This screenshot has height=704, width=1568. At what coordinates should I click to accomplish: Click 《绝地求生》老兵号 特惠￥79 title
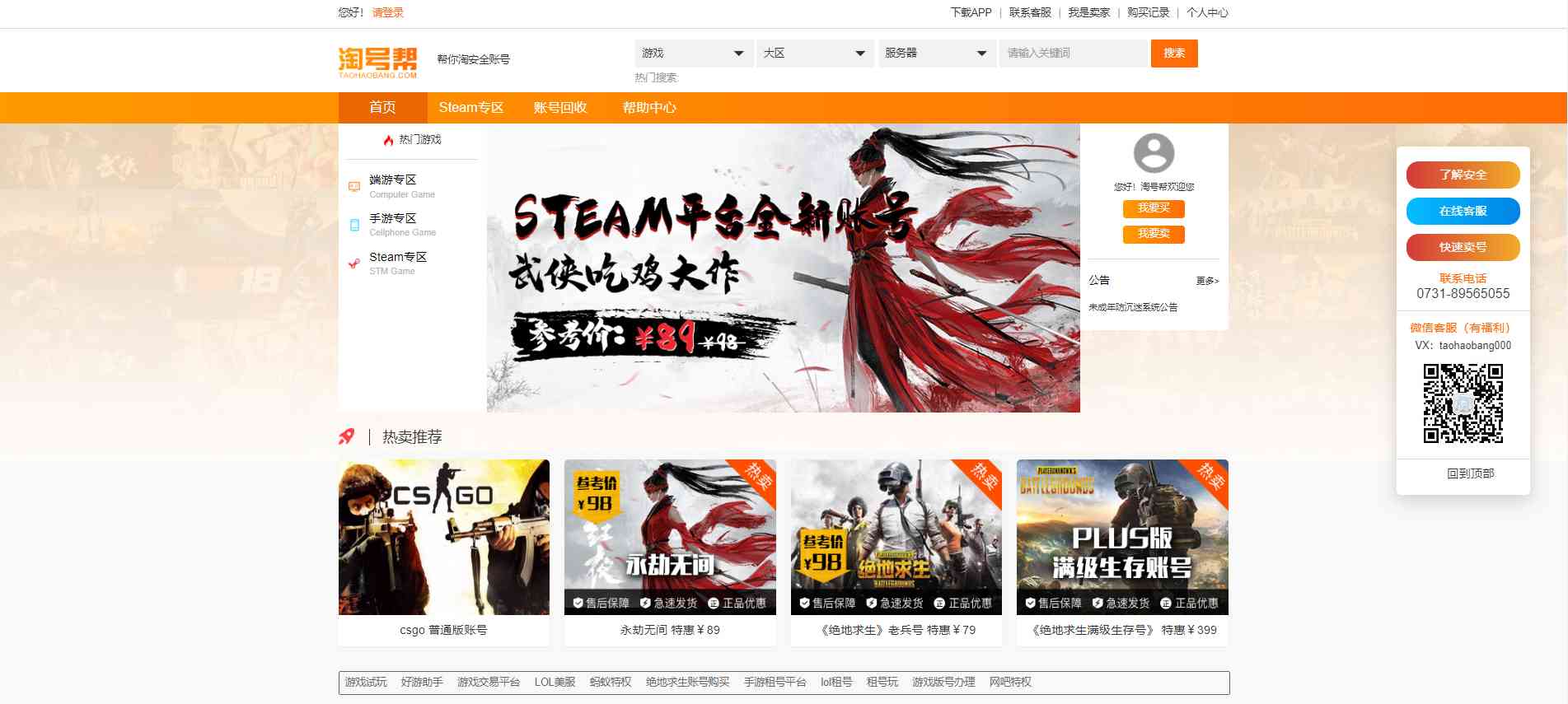click(x=896, y=630)
